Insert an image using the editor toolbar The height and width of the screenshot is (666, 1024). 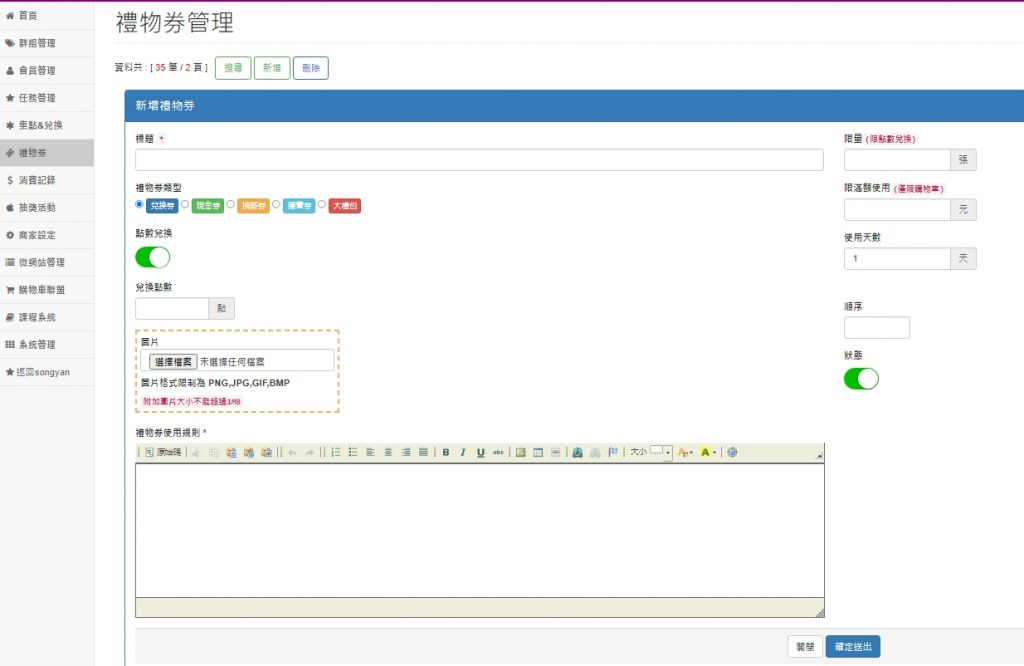(x=521, y=453)
